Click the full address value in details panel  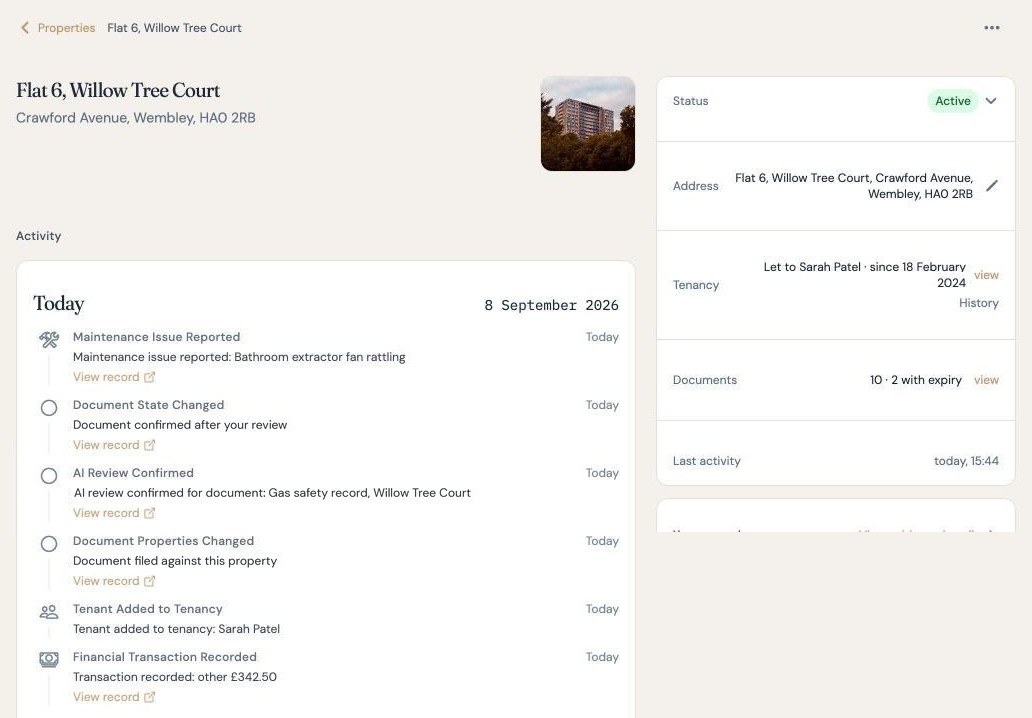click(x=854, y=186)
